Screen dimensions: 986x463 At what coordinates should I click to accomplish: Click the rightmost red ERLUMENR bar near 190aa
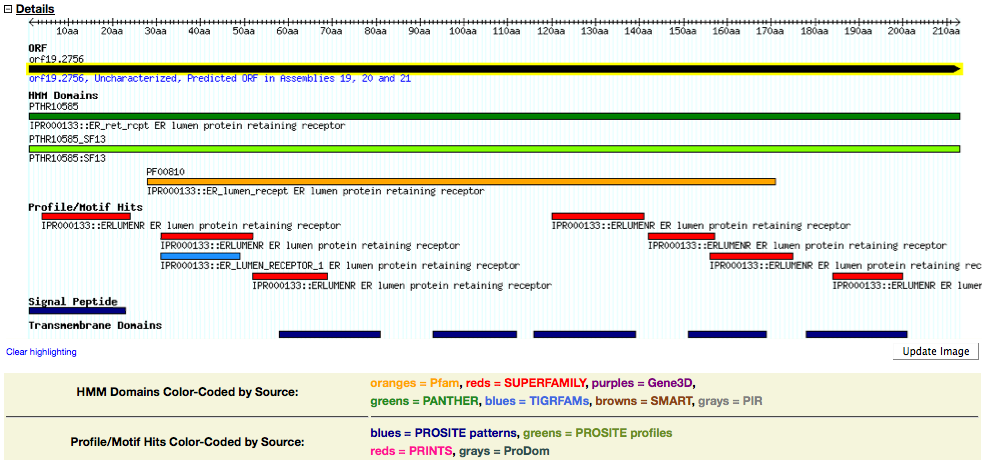(868, 276)
